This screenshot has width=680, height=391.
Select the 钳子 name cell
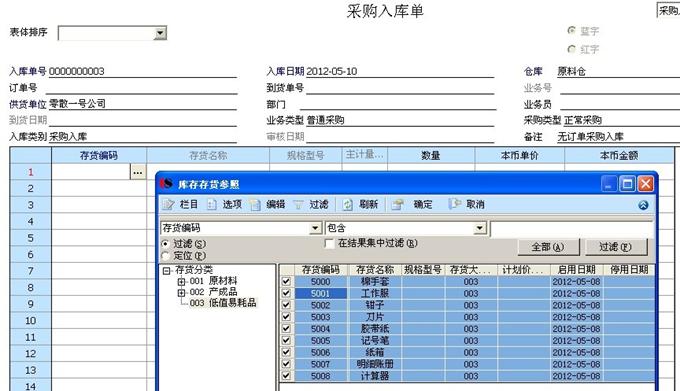(375, 305)
